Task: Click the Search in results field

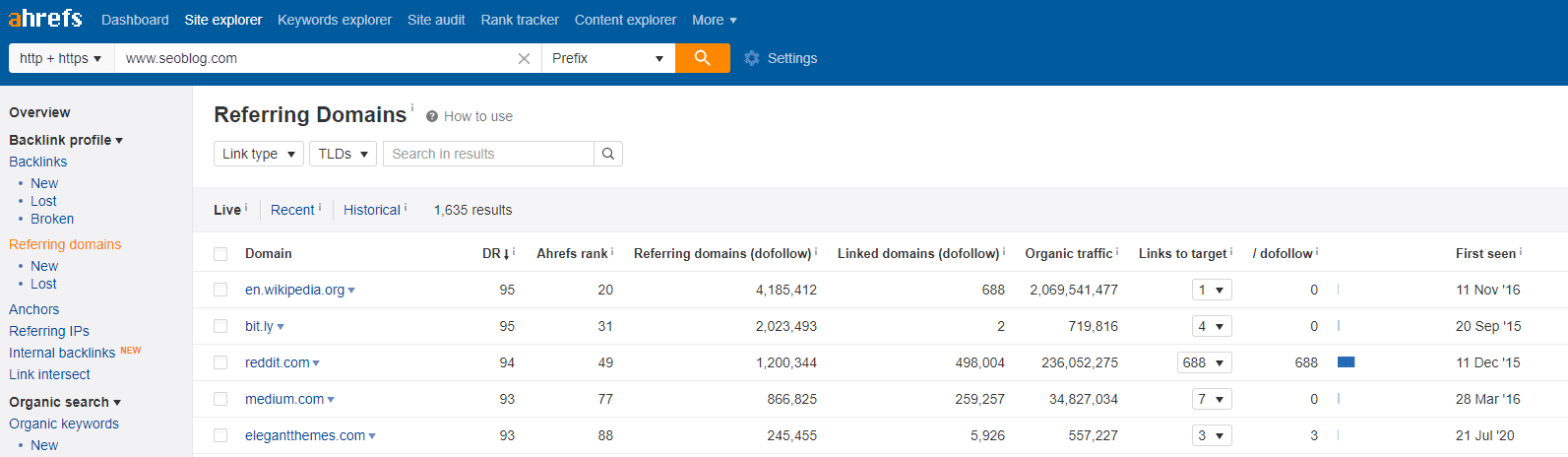Action: pyautogui.click(x=489, y=154)
